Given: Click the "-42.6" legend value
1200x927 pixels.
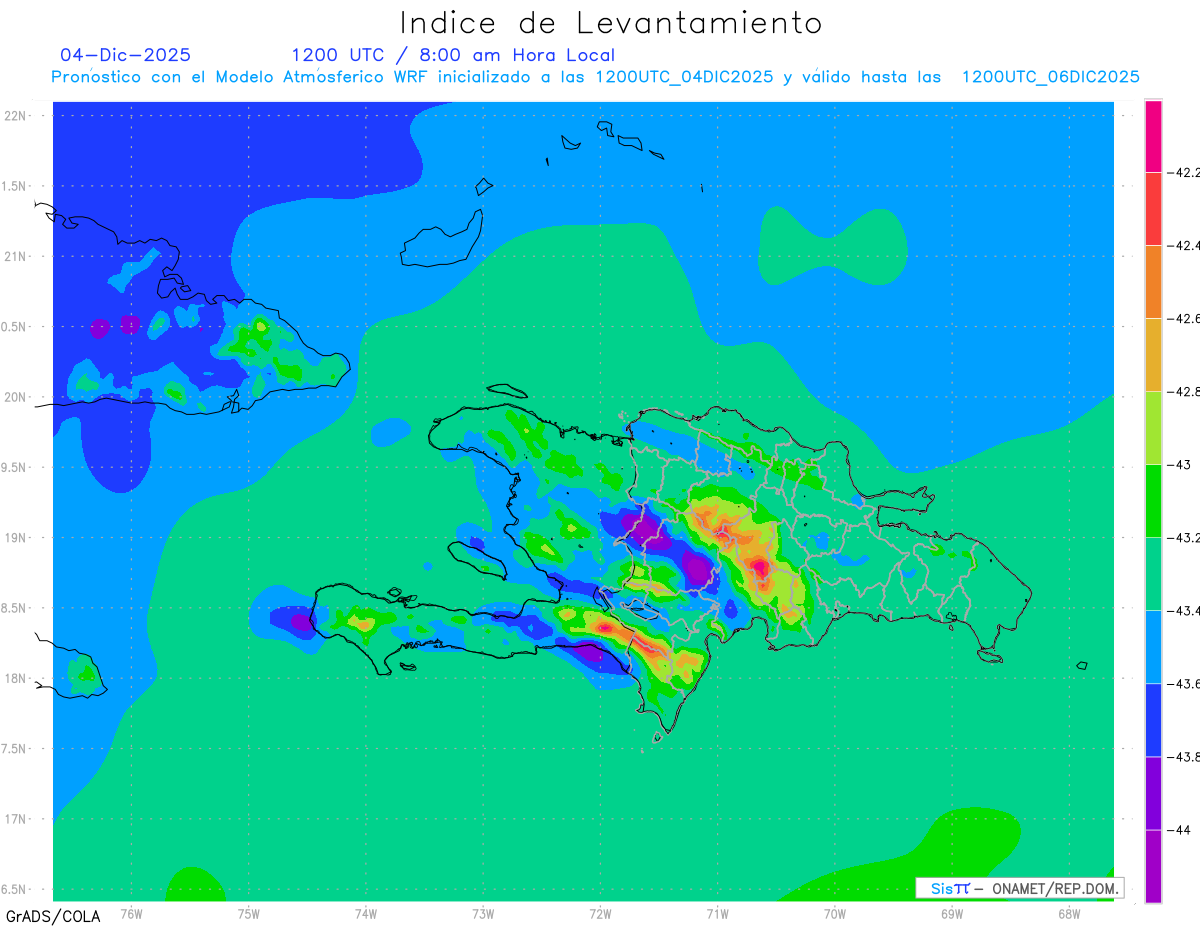Looking at the screenshot, I should click(x=1183, y=318).
